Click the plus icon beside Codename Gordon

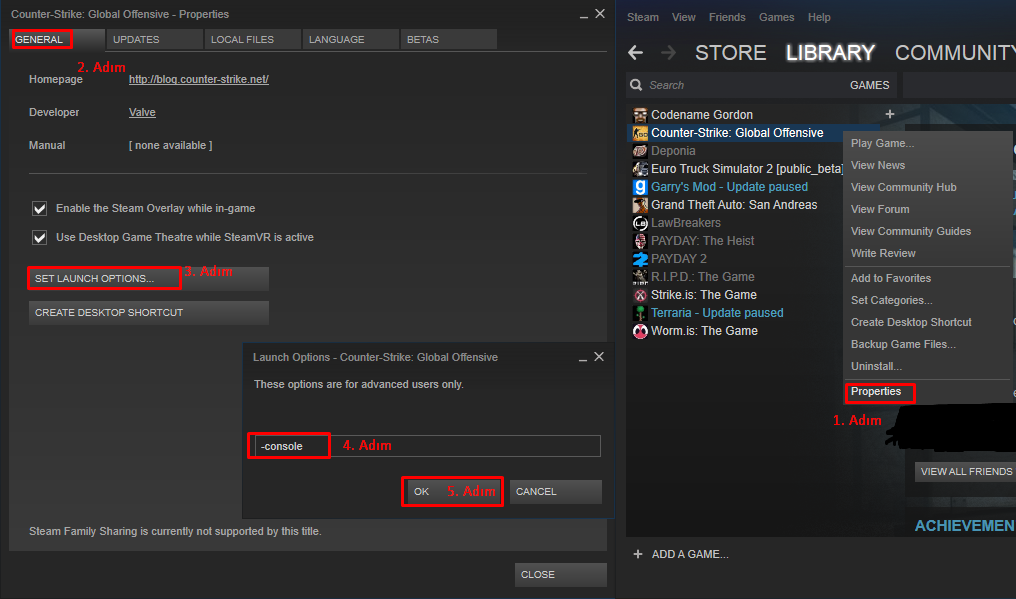click(x=890, y=114)
